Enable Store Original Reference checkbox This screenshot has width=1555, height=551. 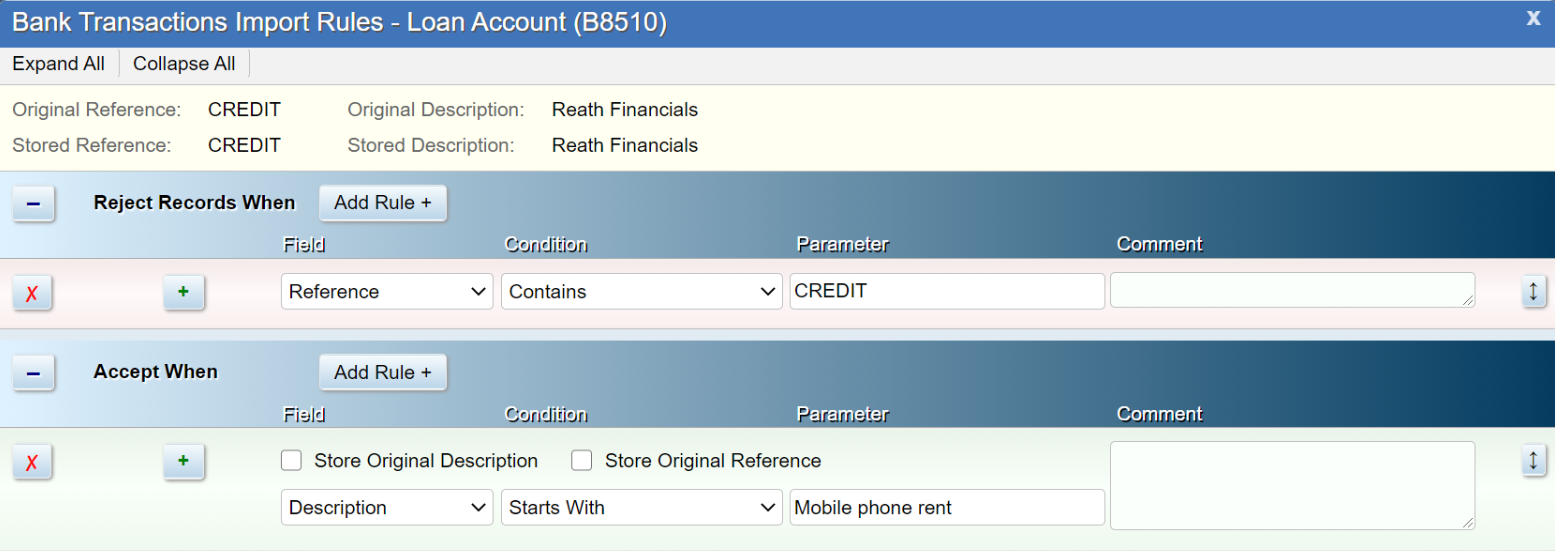click(582, 461)
